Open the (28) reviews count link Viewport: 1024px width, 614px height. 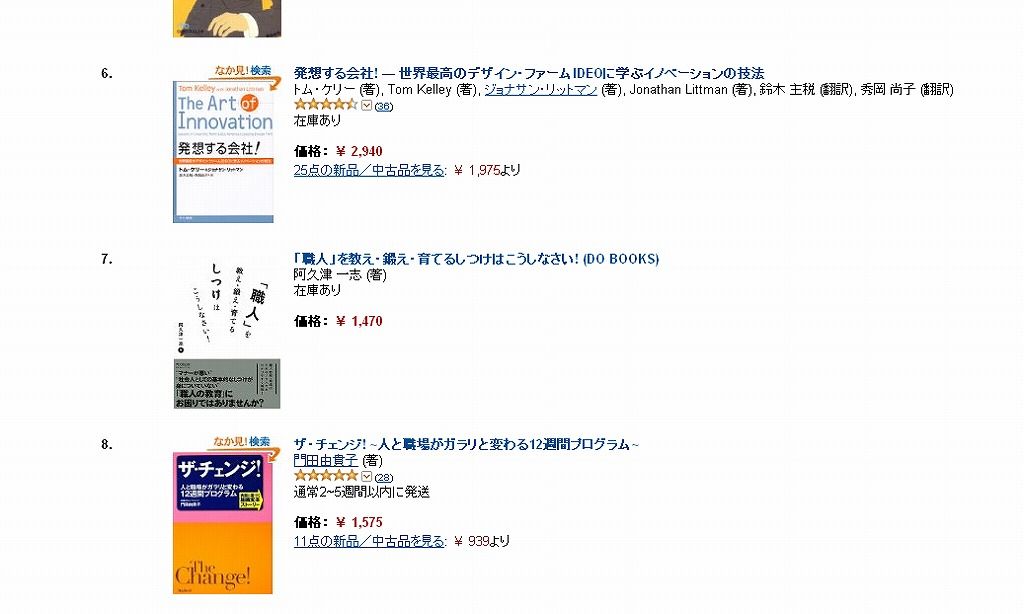pyautogui.click(x=384, y=477)
